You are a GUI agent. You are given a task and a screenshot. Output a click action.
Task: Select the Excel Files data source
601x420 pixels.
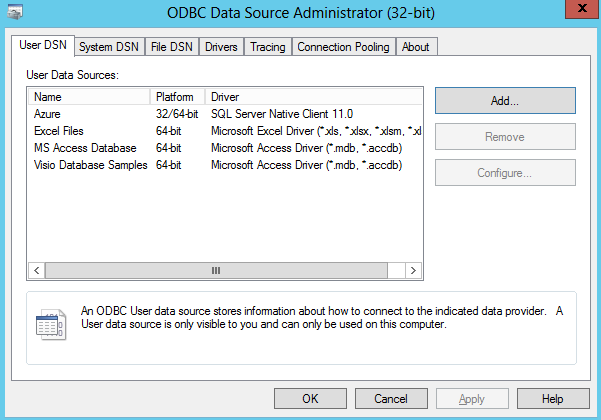pos(58,131)
